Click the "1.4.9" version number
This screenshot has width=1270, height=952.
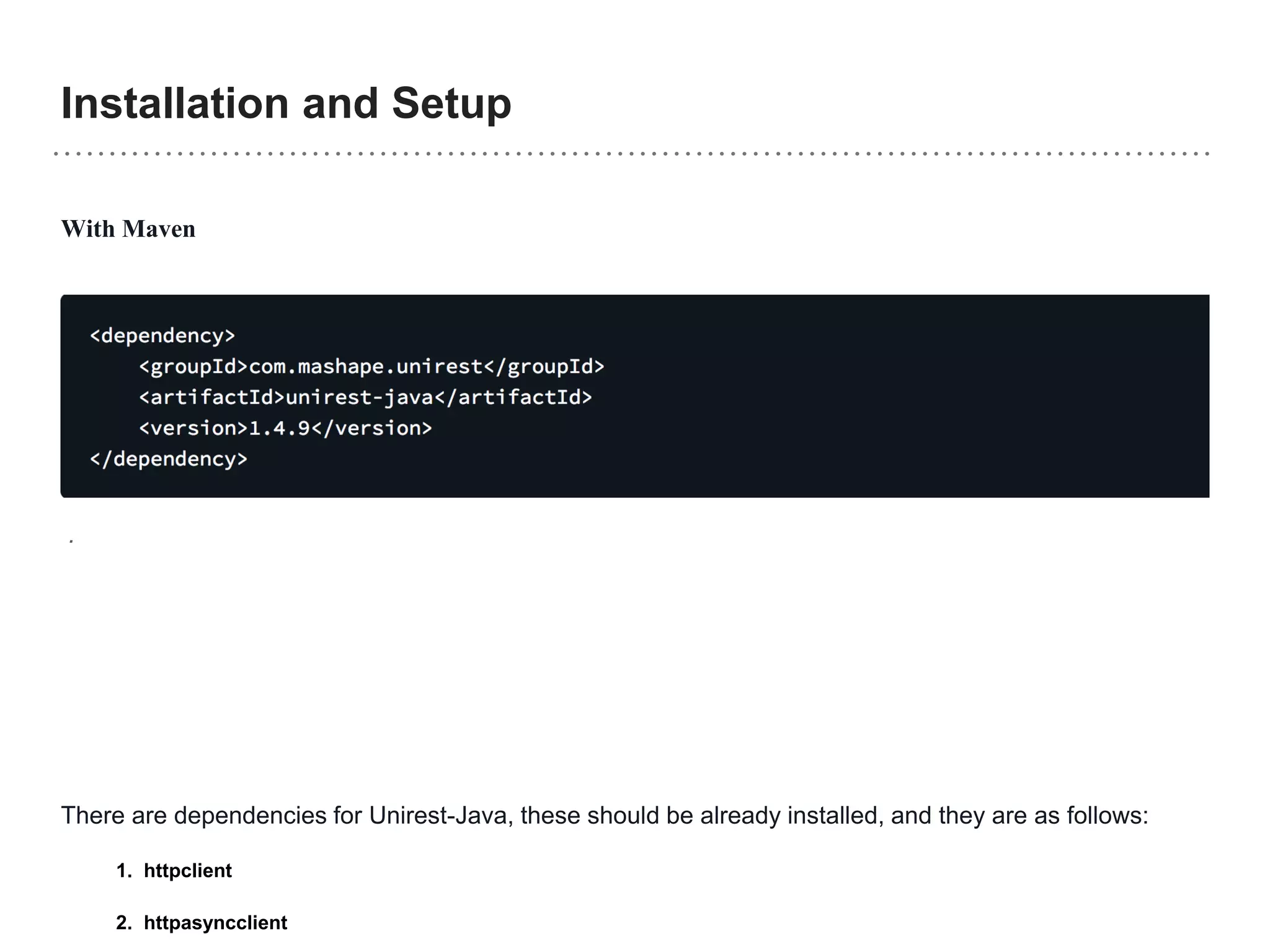pyautogui.click(x=279, y=428)
